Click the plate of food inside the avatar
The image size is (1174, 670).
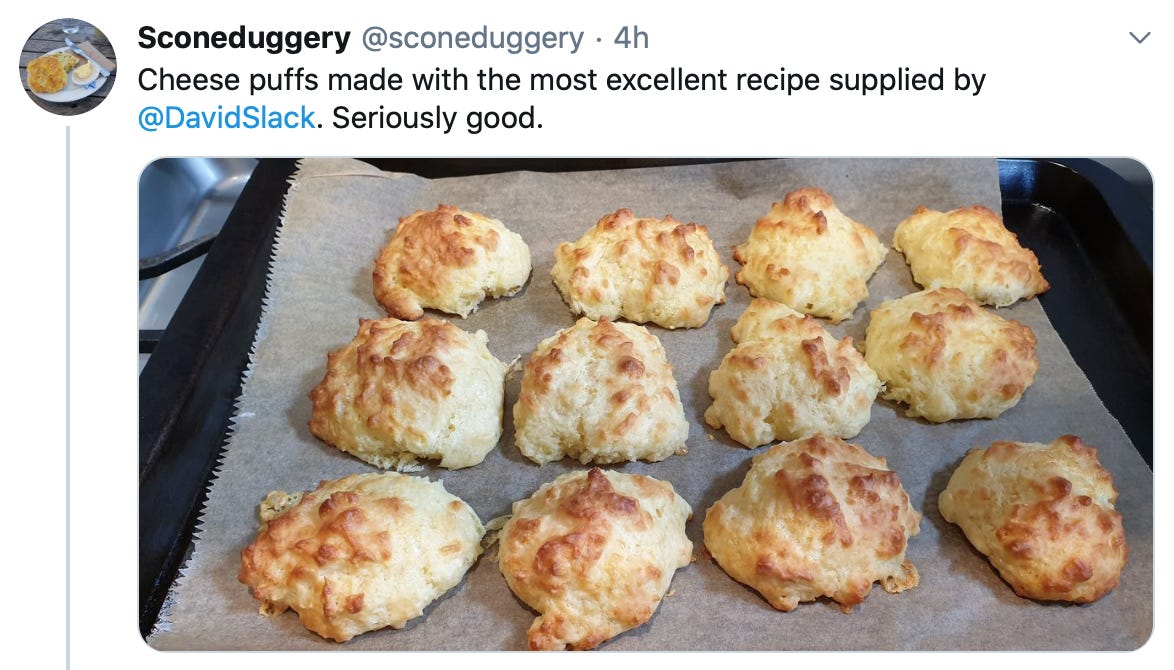[x=60, y=75]
